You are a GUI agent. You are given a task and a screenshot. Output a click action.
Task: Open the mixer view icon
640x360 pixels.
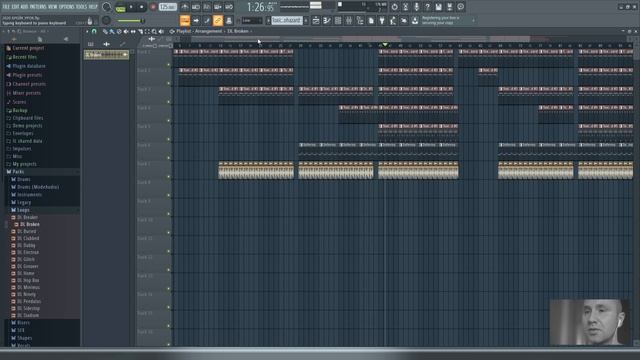pyautogui.click(x=349, y=20)
